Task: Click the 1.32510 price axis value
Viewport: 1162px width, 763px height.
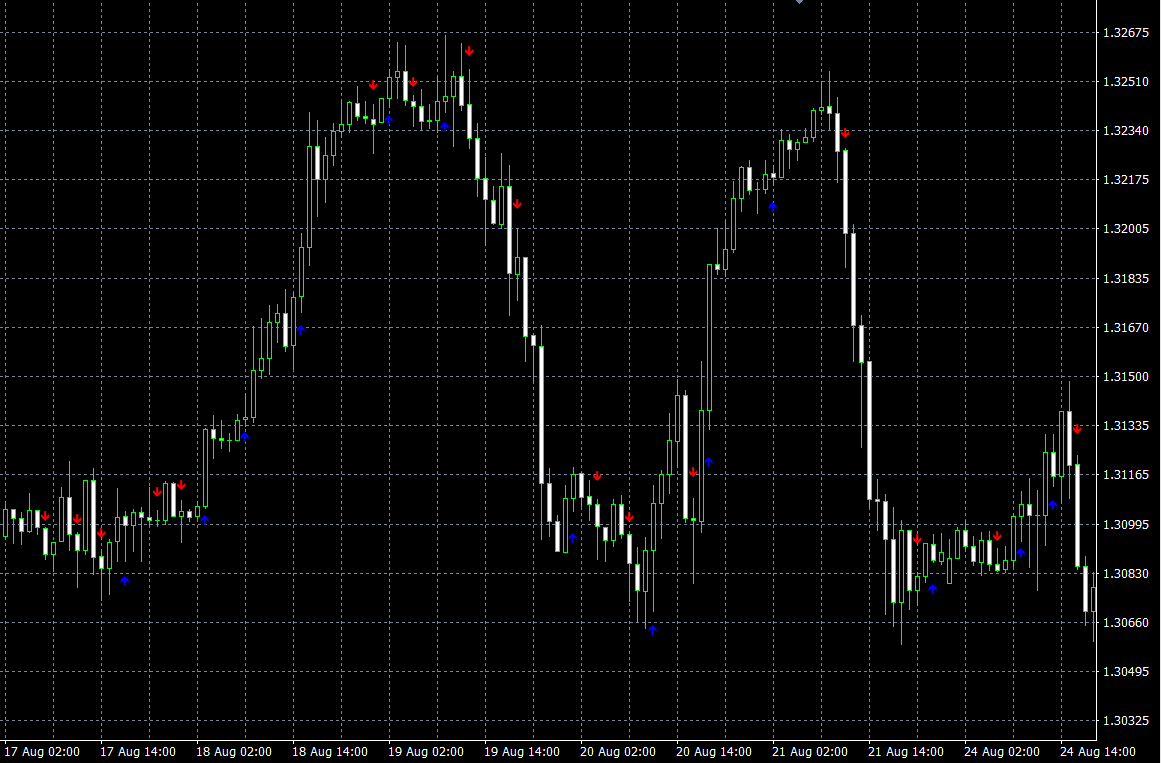Action: point(1126,81)
